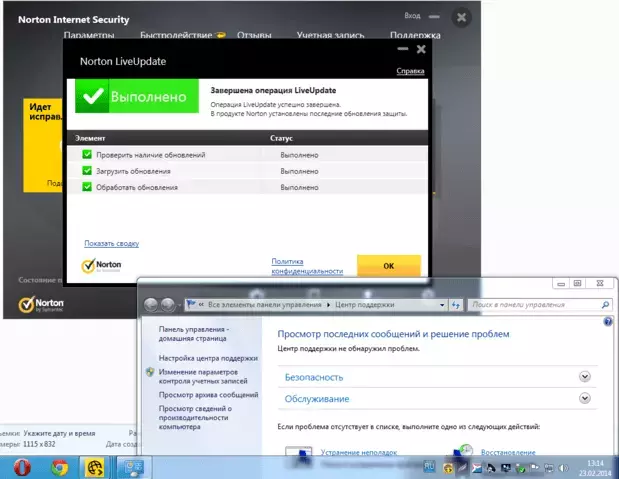Click the RU language indicator in the tray

pyautogui.click(x=429, y=467)
